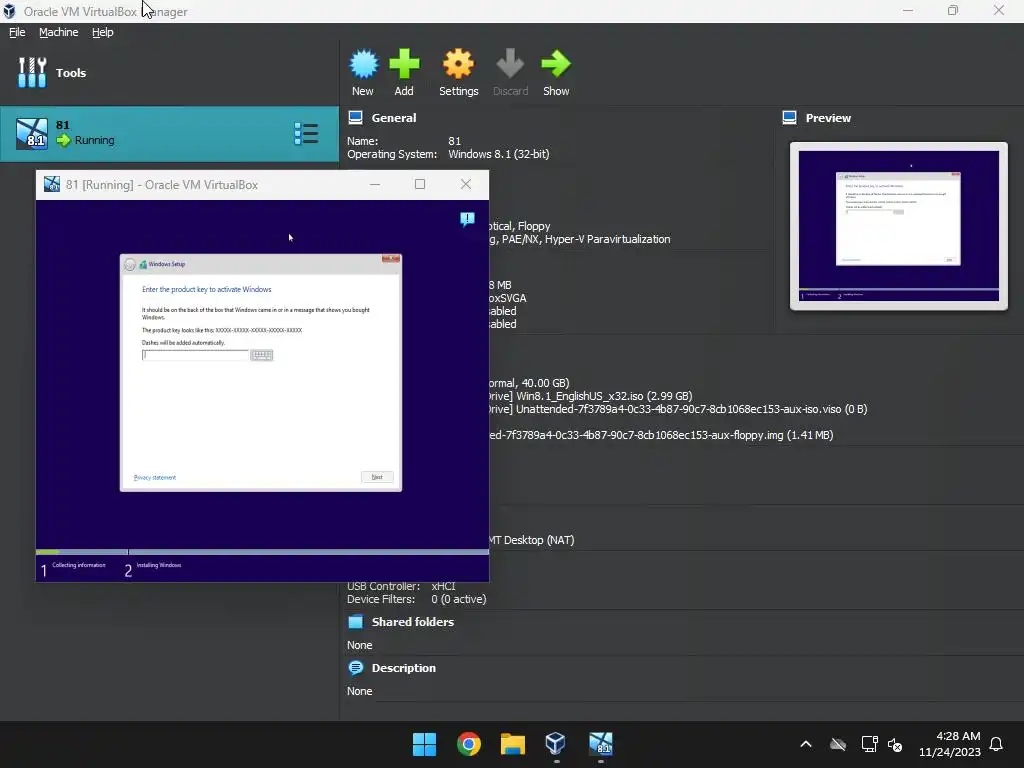Image resolution: width=1024 pixels, height=768 pixels.
Task: Click the 'Running' status text
Action: [95, 140]
